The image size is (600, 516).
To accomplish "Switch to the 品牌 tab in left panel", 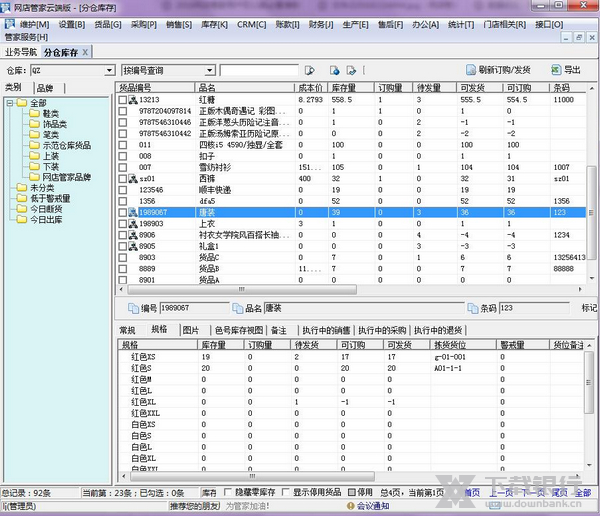I will [45, 88].
